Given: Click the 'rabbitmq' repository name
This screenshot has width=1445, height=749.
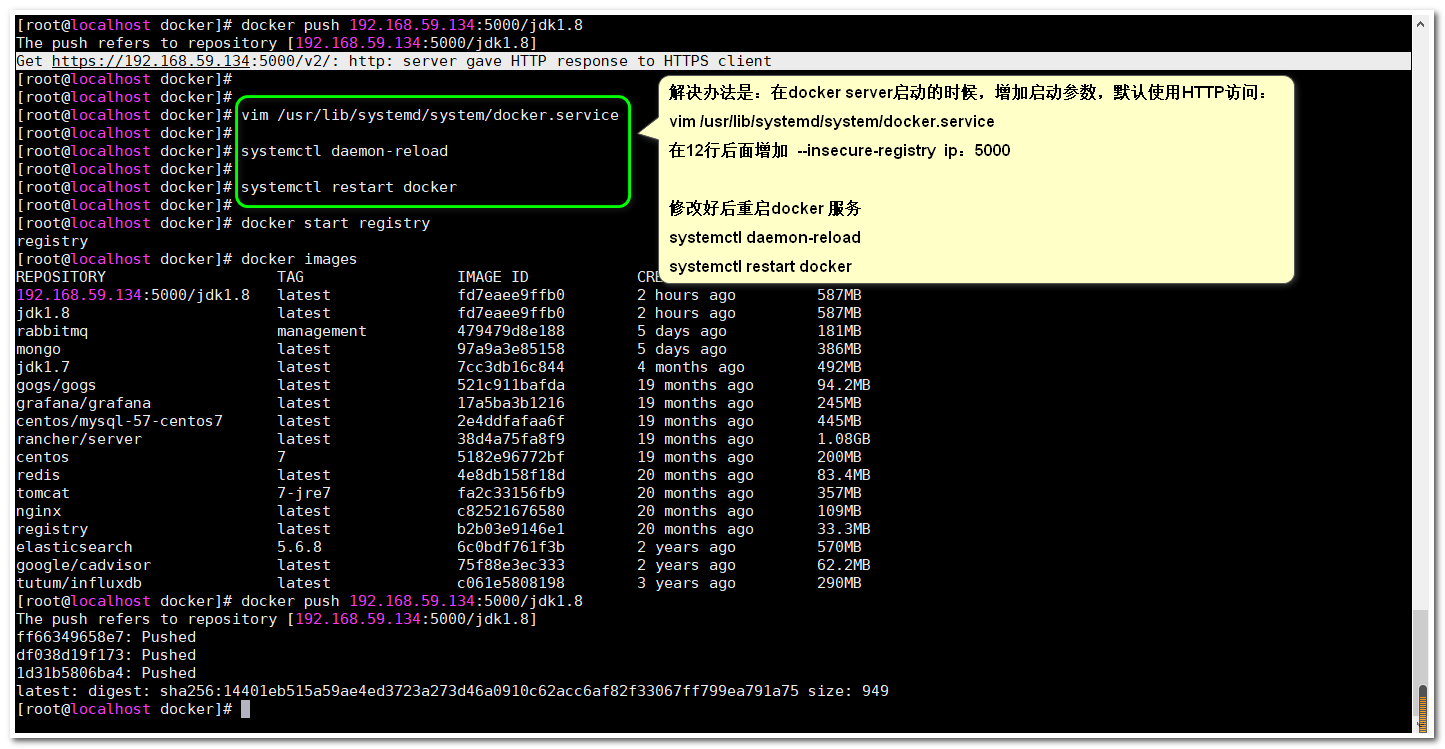Looking at the screenshot, I should (52, 331).
